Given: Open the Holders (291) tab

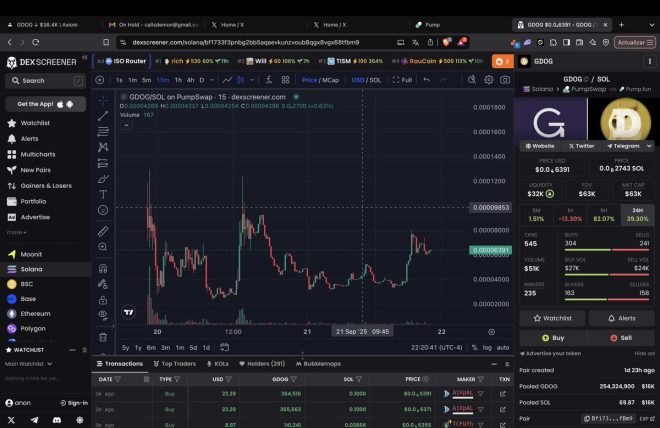Looking at the screenshot, I should coord(262,364).
